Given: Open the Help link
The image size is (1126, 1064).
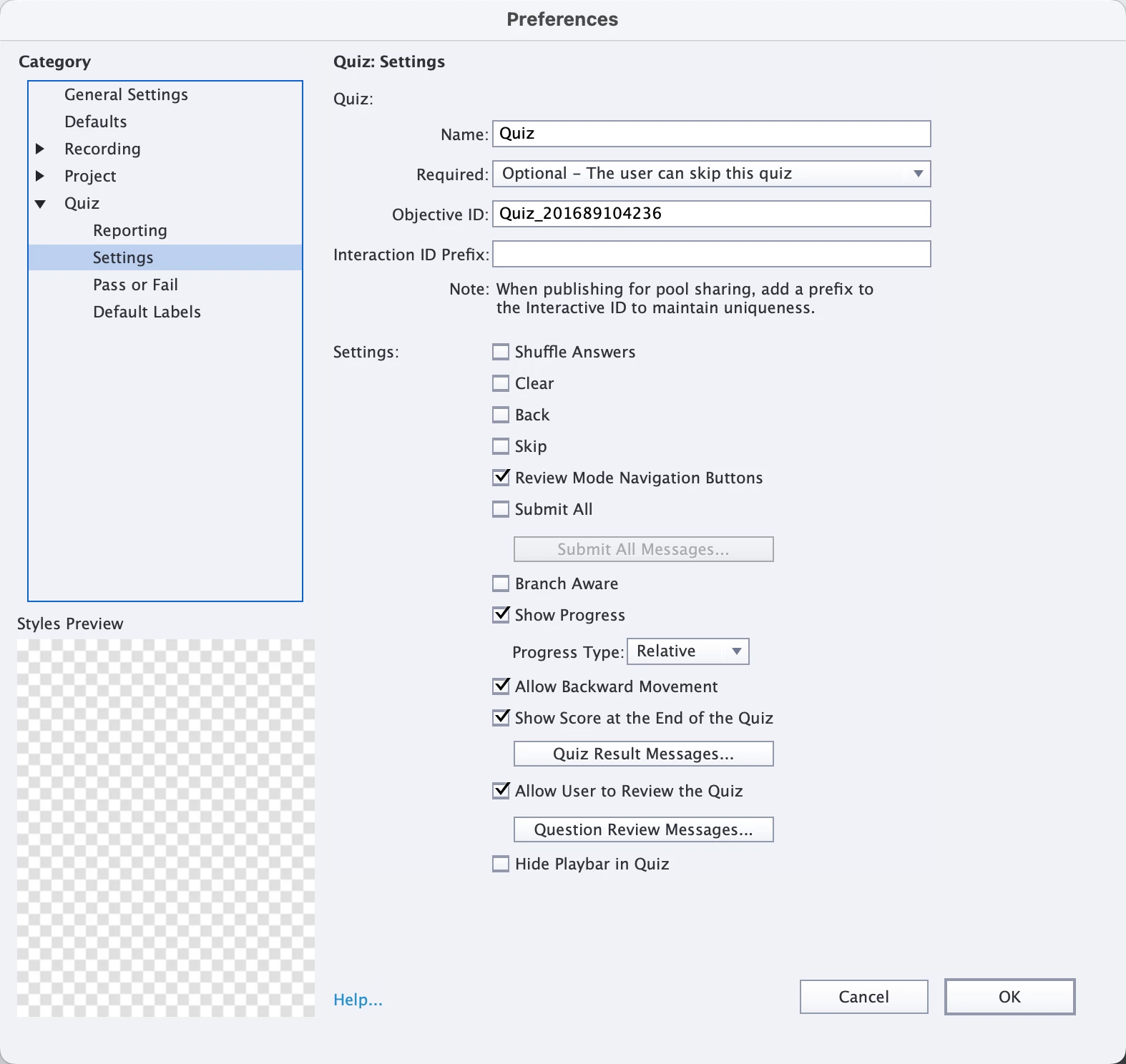Looking at the screenshot, I should click(358, 1000).
